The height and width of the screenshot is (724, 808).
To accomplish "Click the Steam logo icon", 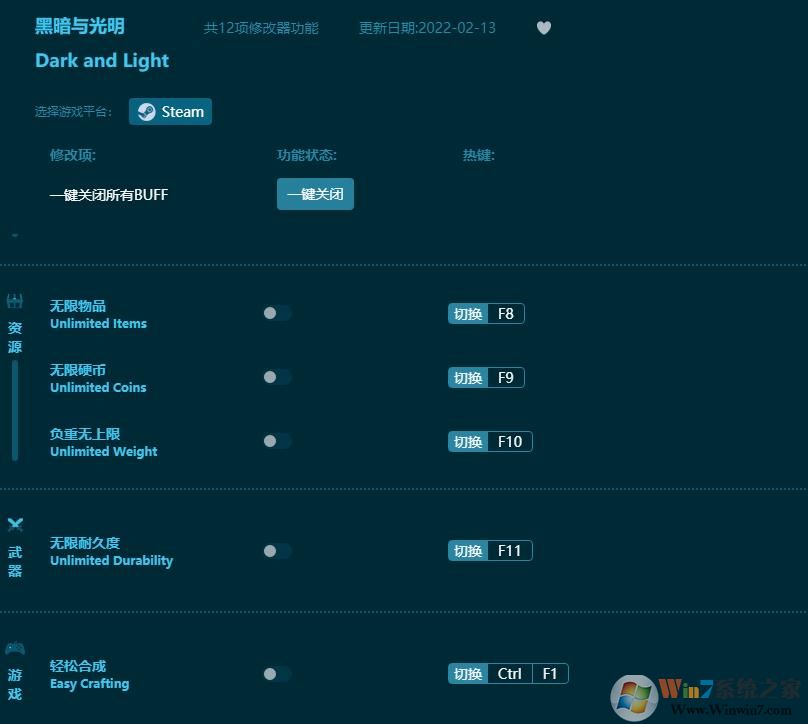I will point(146,112).
